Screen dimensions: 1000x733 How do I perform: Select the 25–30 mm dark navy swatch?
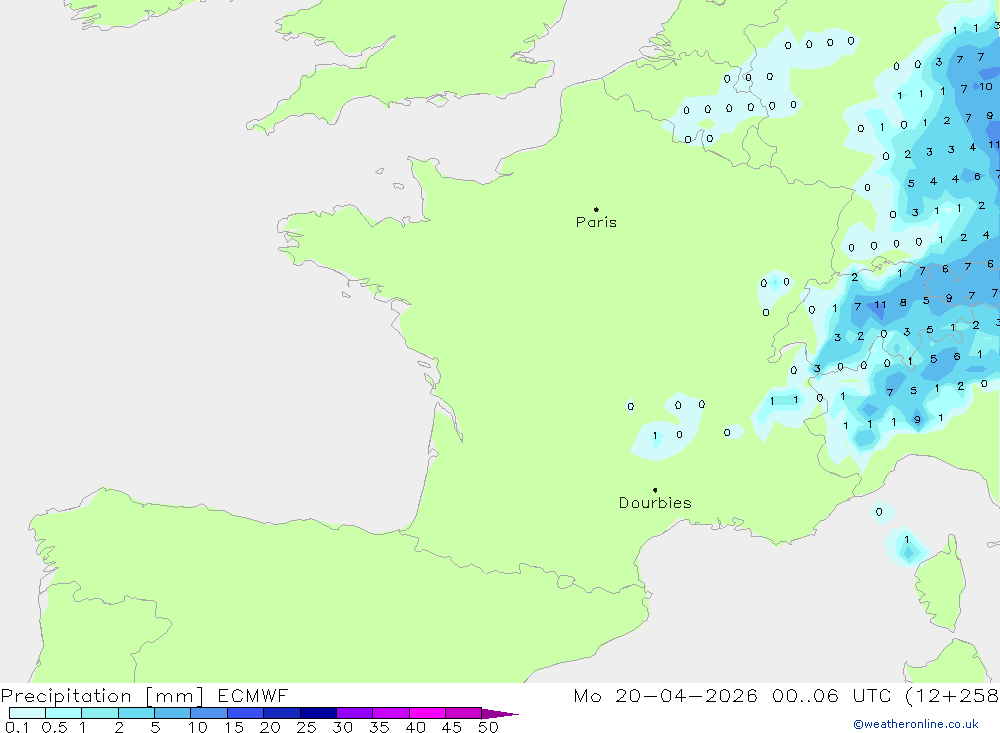click(x=318, y=714)
